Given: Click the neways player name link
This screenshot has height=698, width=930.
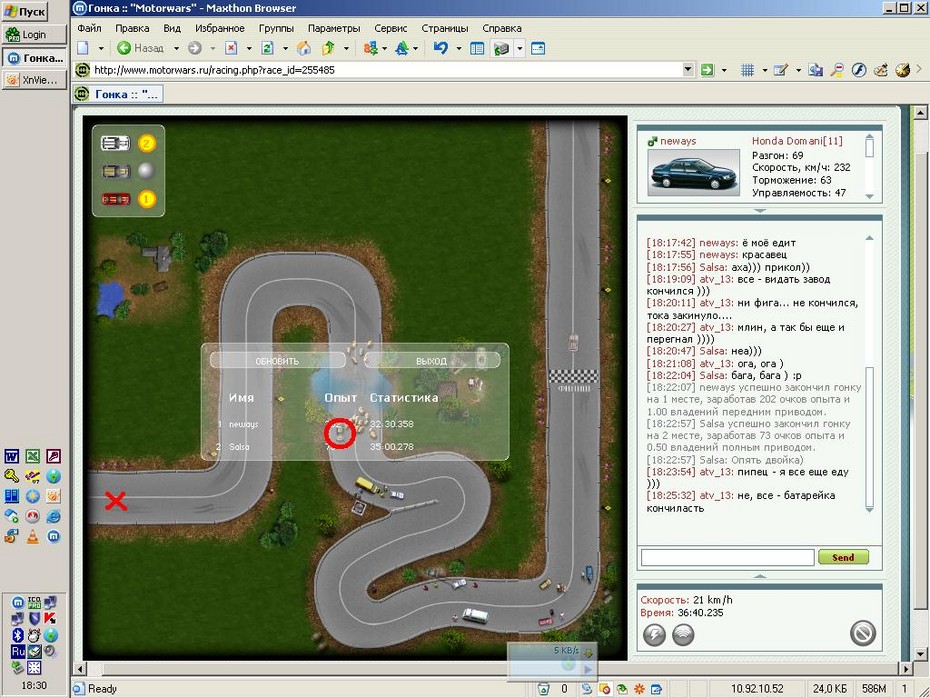Looking at the screenshot, I should (x=678, y=141).
